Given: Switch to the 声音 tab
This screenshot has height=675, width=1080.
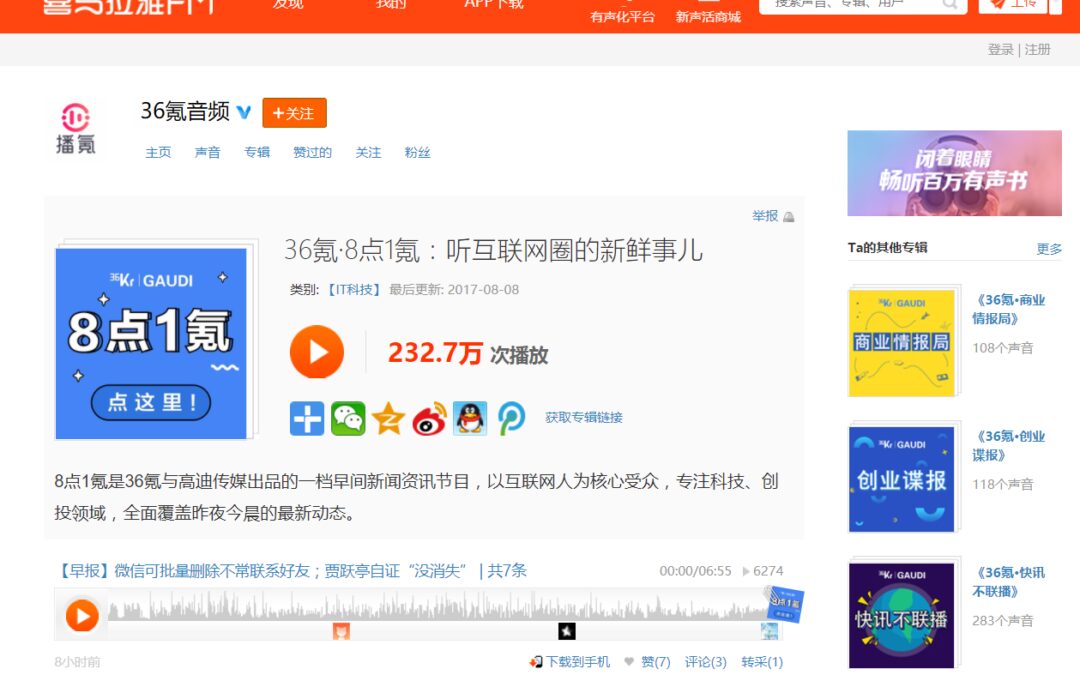Looking at the screenshot, I should 207,152.
